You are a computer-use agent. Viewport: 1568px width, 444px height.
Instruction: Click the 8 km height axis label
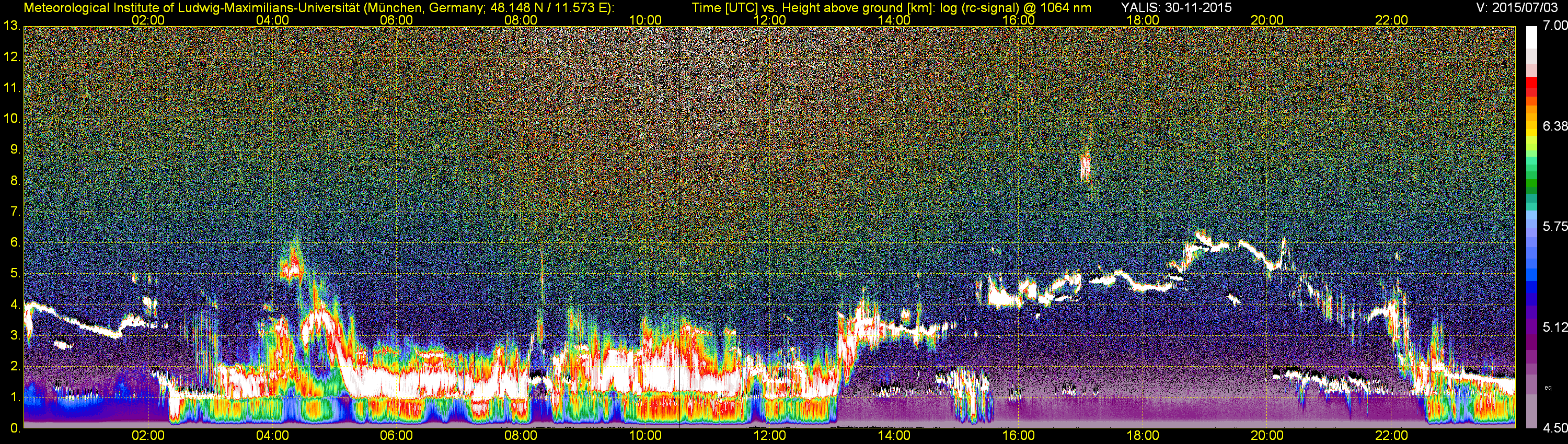pyautogui.click(x=16, y=180)
